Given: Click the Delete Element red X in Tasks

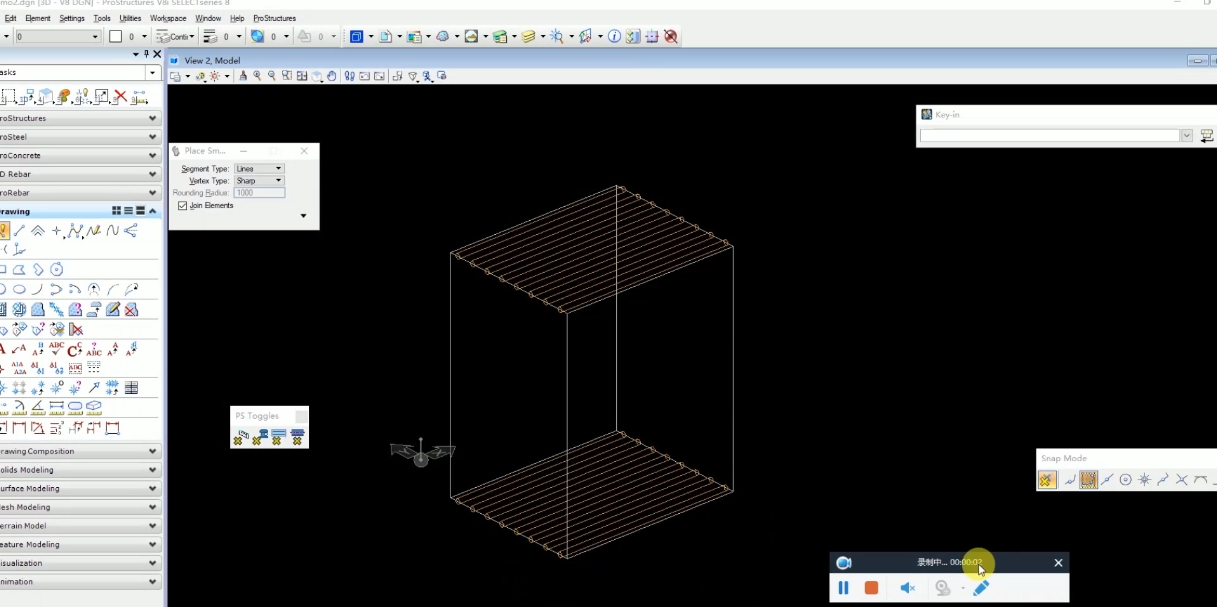Looking at the screenshot, I should [x=120, y=97].
